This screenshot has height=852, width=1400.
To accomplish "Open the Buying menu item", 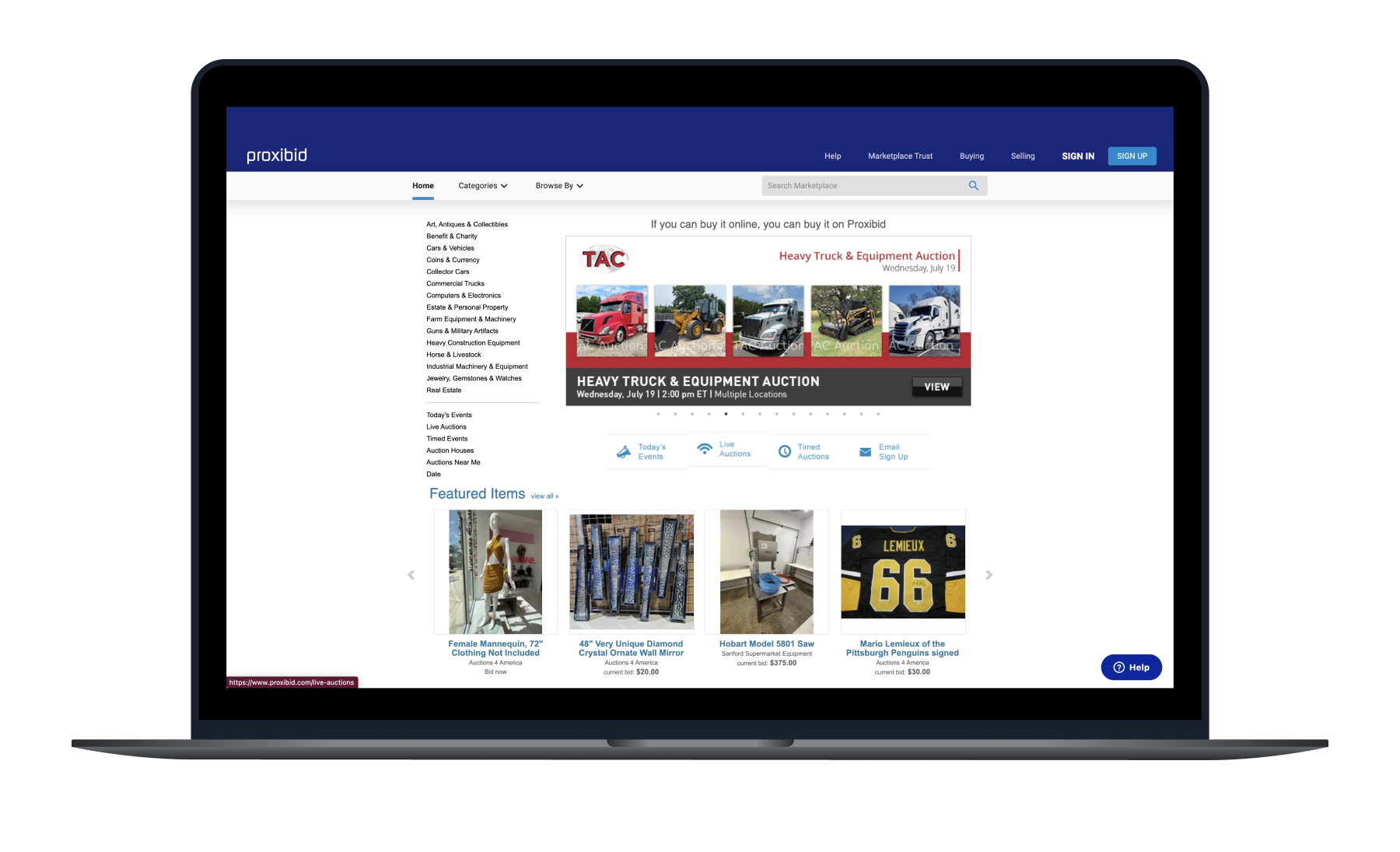I will point(971,156).
